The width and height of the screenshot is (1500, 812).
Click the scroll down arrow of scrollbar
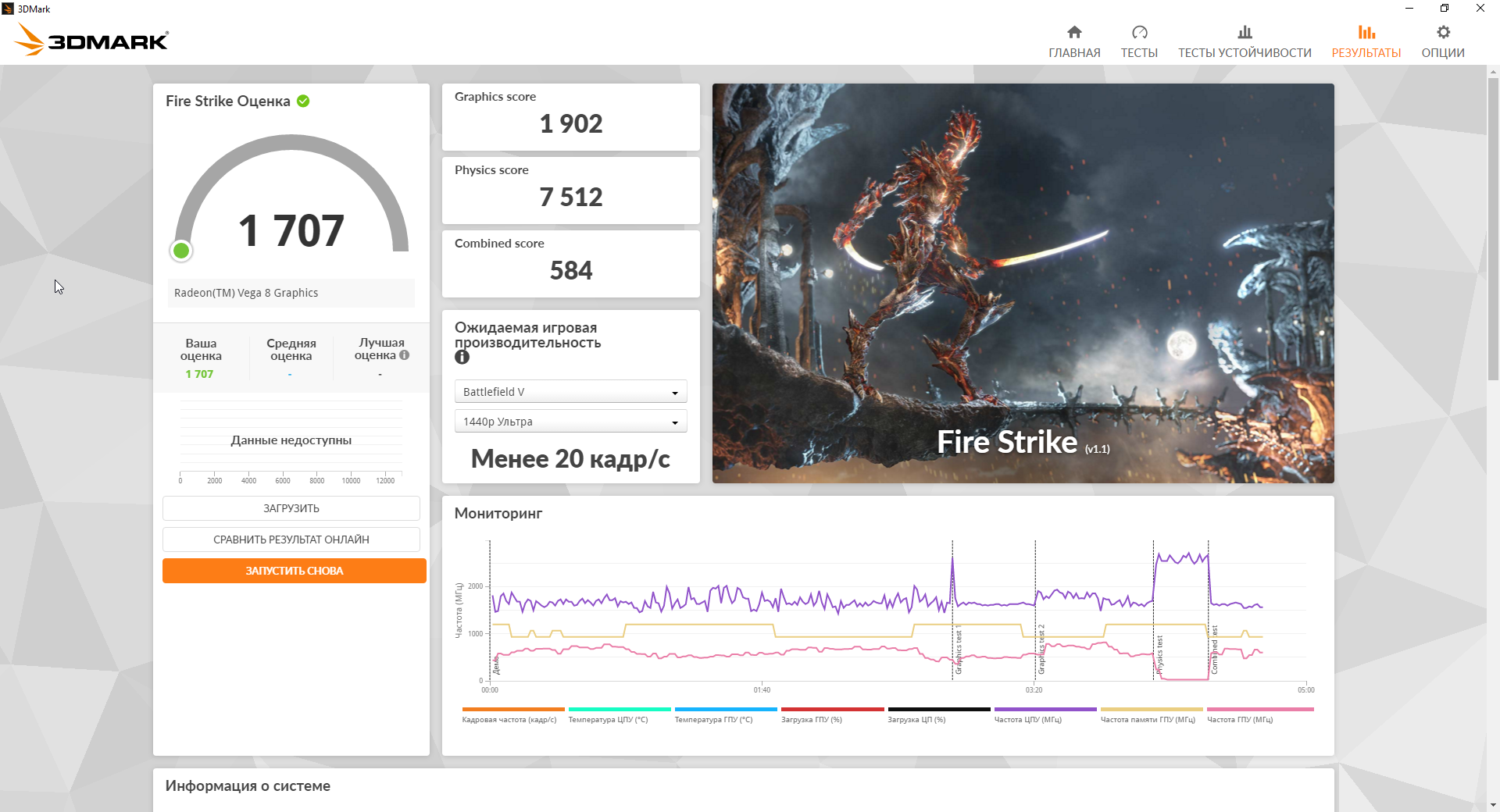[1493, 805]
